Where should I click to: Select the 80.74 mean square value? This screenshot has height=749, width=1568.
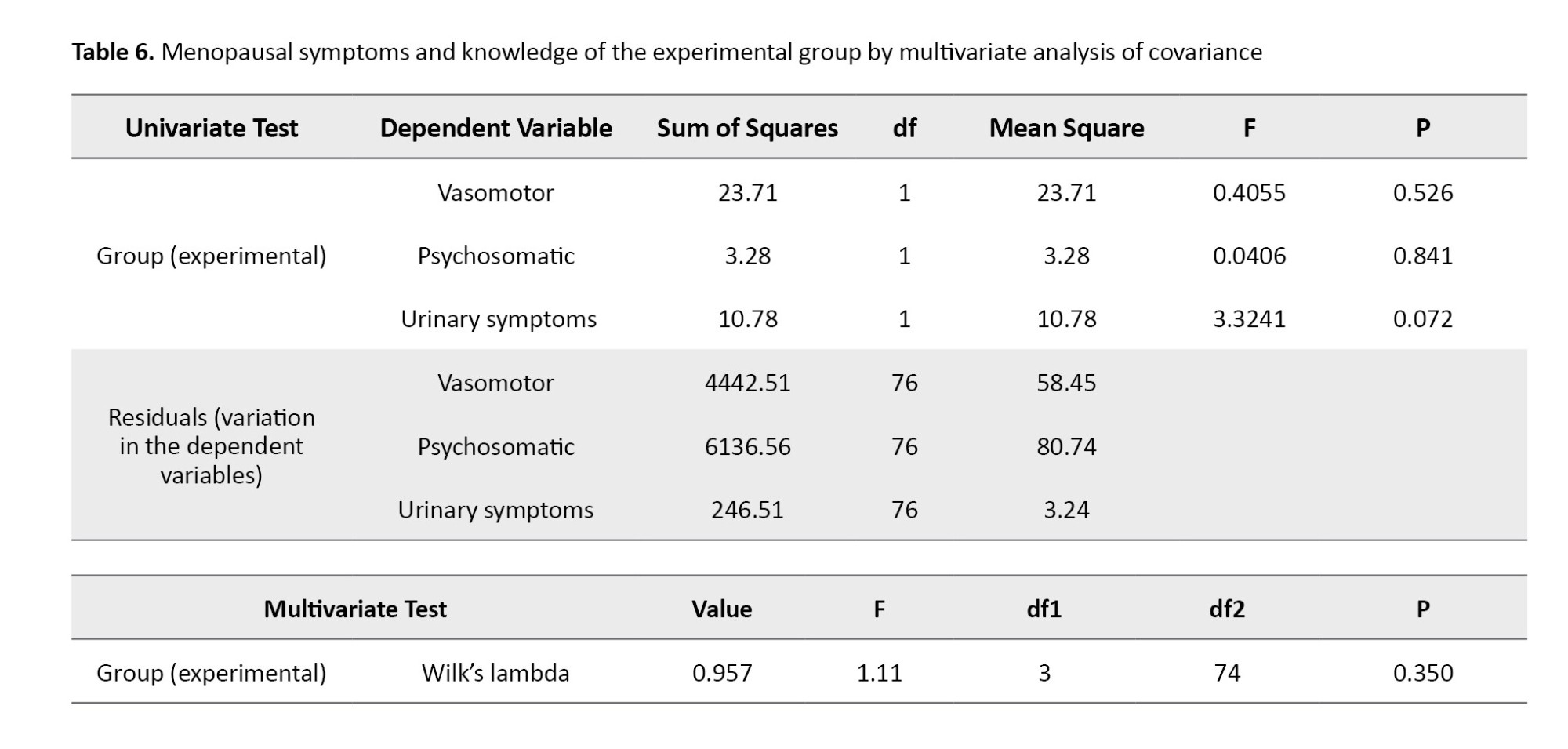1066,446
